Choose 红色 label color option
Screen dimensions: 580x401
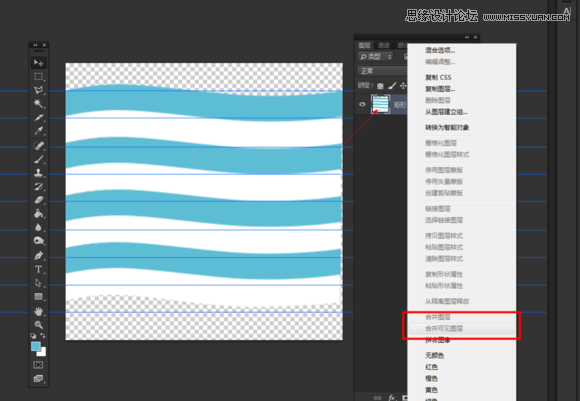[431, 367]
